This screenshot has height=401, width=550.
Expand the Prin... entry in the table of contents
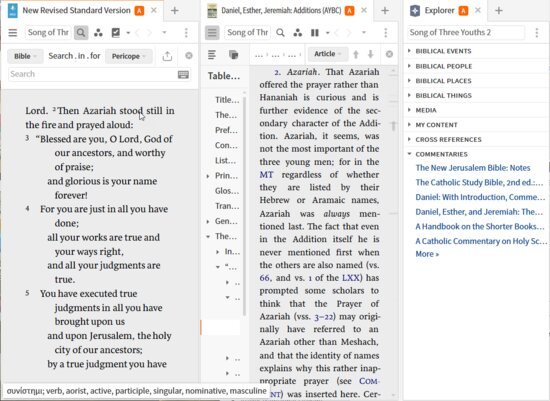pyautogui.click(x=208, y=176)
